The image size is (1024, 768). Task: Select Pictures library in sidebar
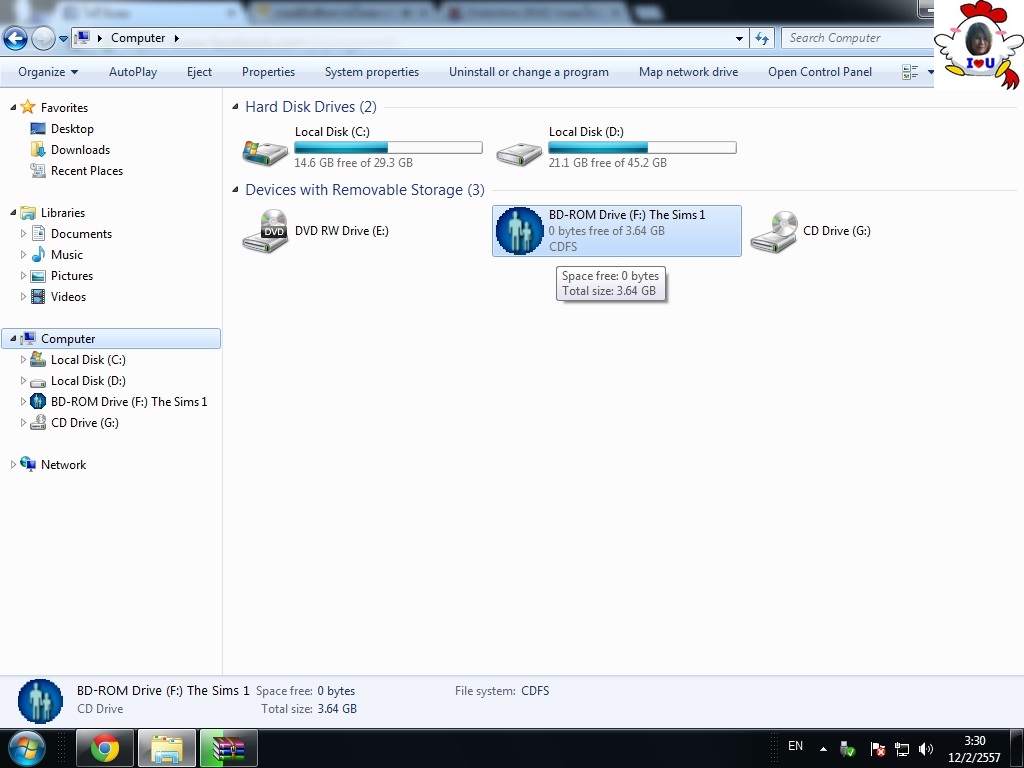72,276
